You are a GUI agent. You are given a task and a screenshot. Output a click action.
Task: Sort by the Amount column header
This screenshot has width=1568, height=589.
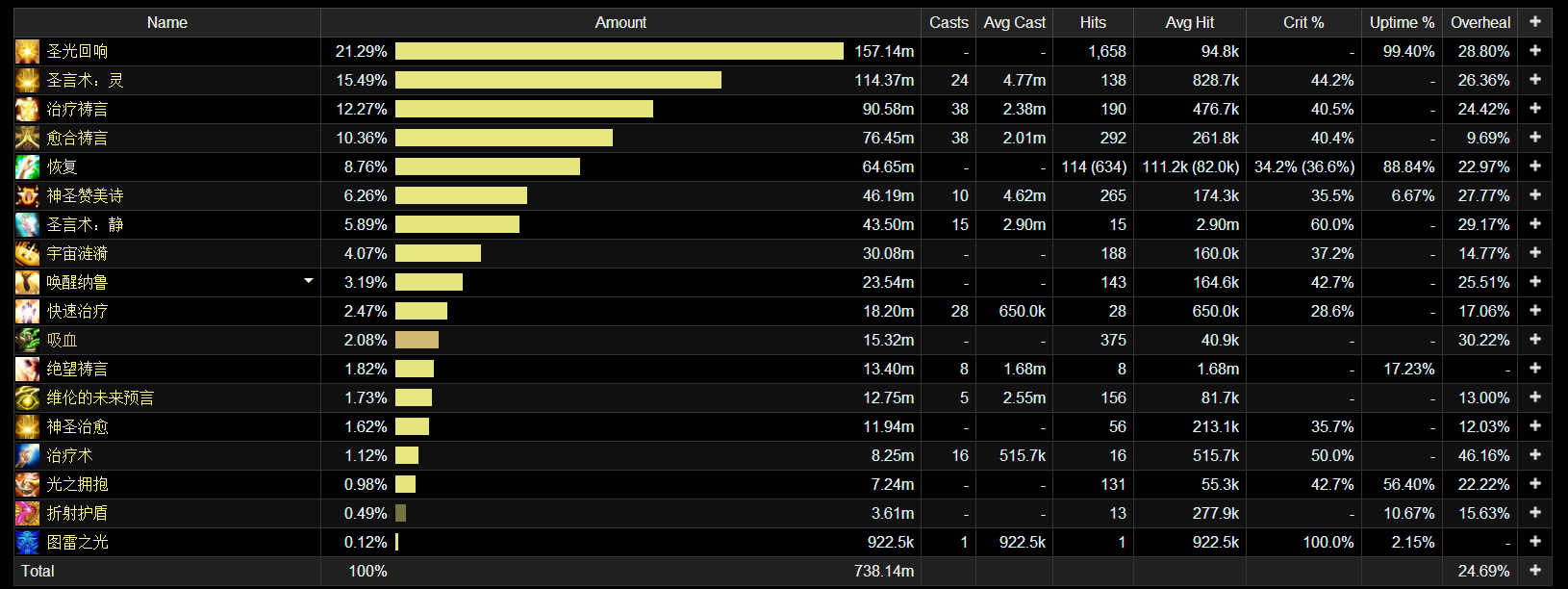pos(620,22)
